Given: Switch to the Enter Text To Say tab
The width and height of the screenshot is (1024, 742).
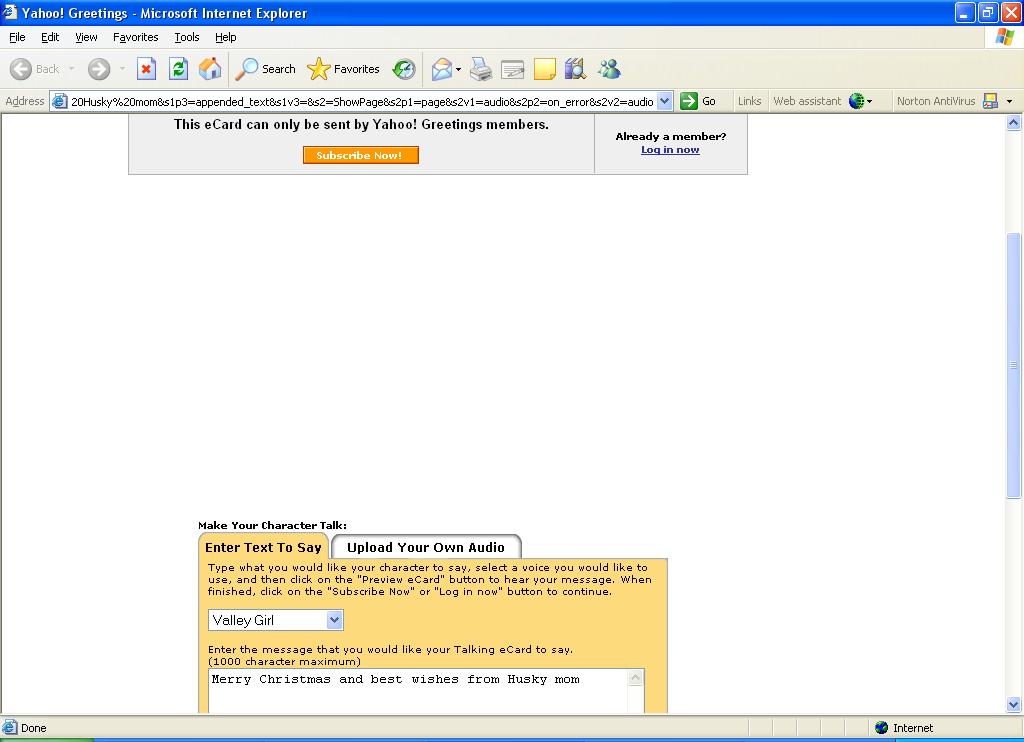Looking at the screenshot, I should 263,547.
